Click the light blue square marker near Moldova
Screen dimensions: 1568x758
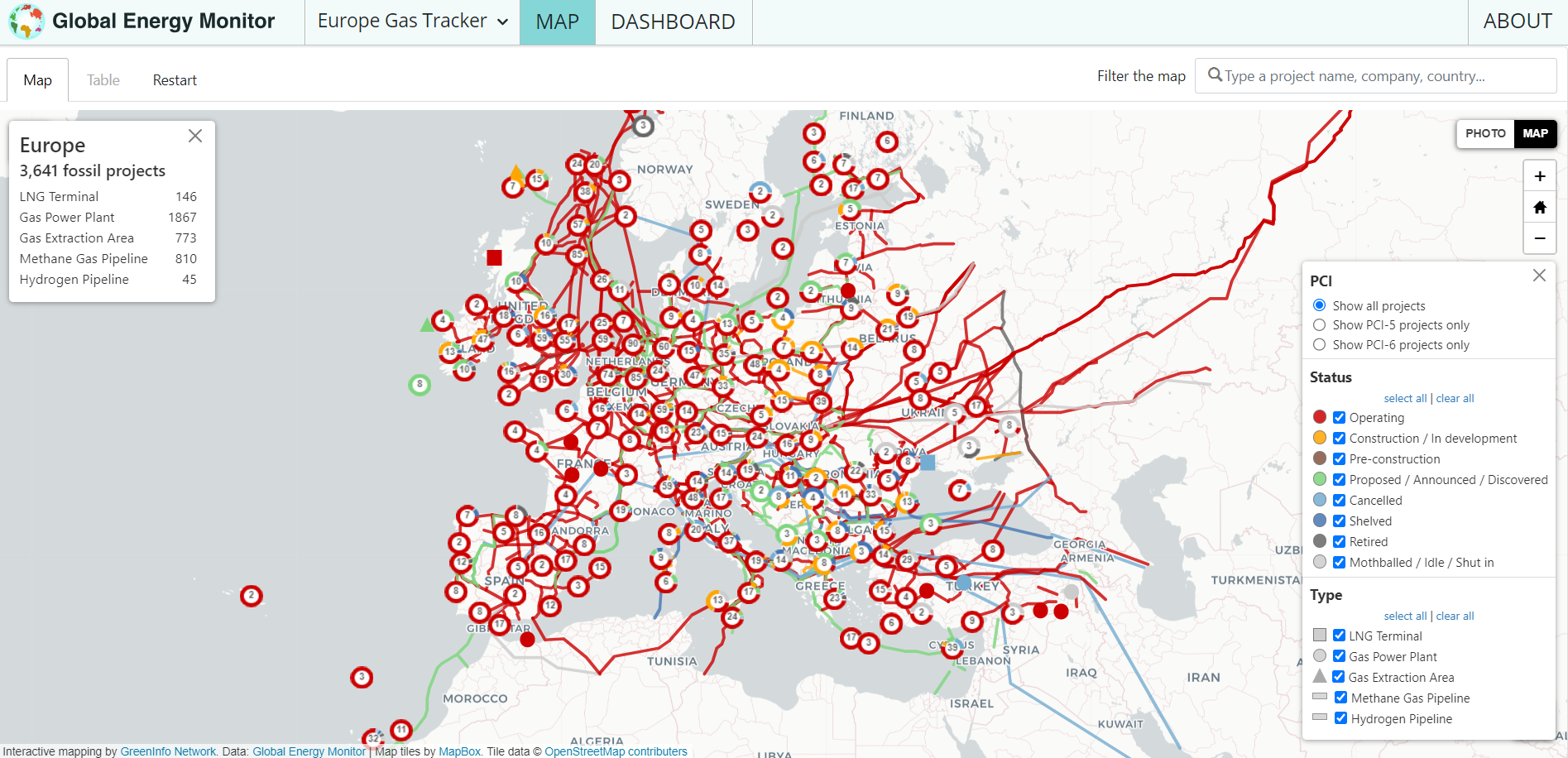(928, 463)
